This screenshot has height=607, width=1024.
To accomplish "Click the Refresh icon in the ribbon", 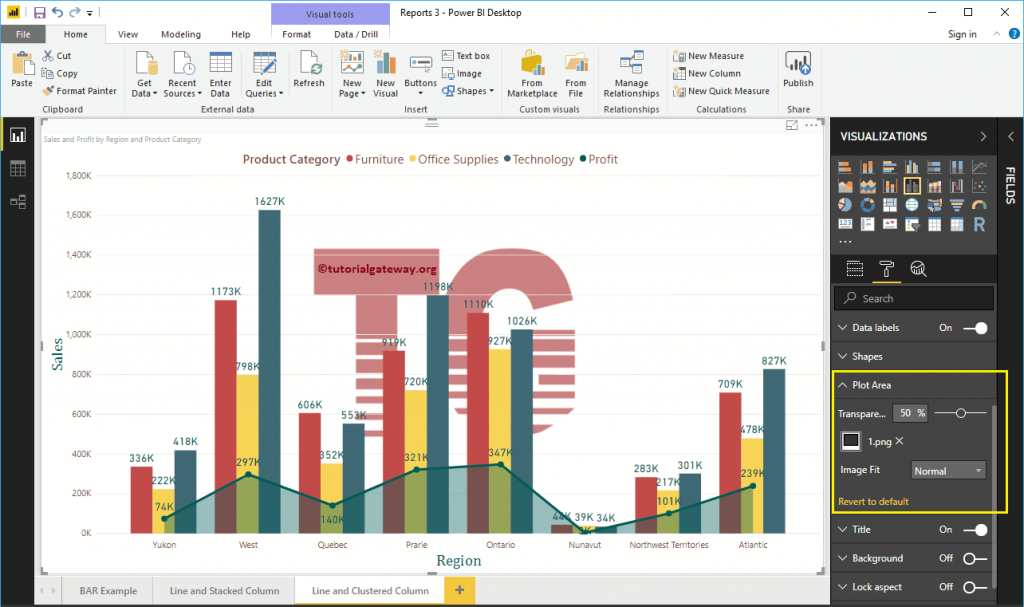I will click(x=309, y=70).
